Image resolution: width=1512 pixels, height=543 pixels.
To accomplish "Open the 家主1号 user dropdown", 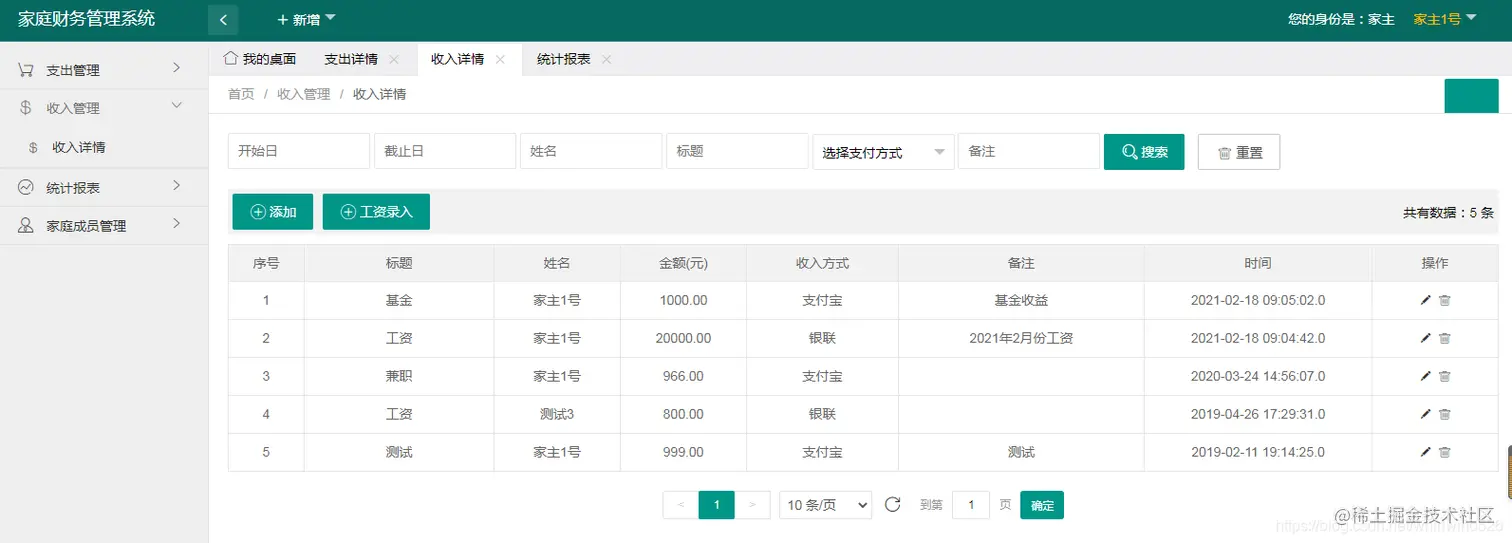I will 1445,19.
